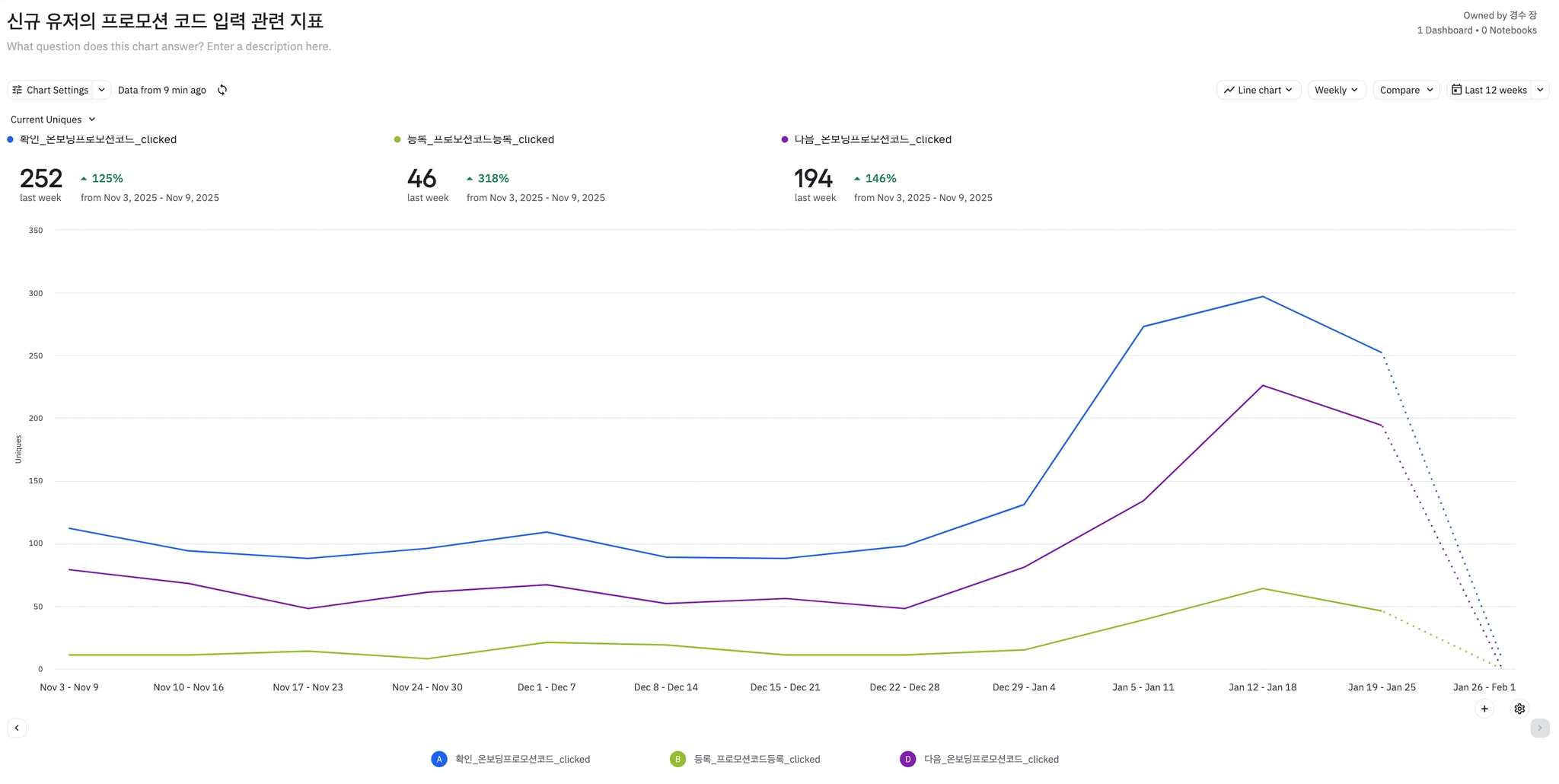Viewport: 1559px width, 784px height.
Task: Open the Last 12 weeks date menu
Action: coord(1489,90)
